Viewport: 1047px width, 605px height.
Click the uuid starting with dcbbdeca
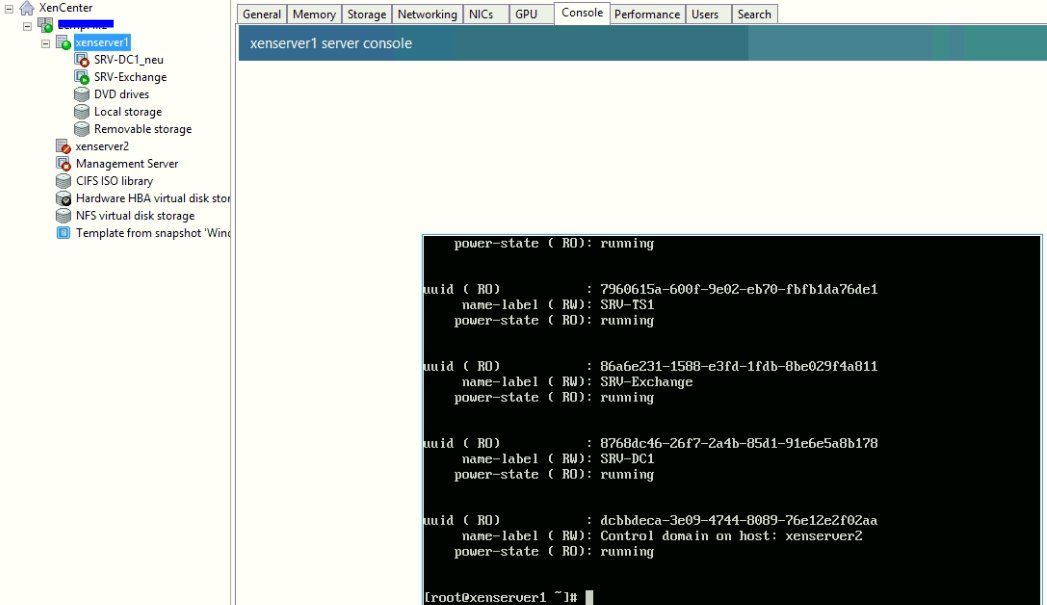tap(739, 520)
